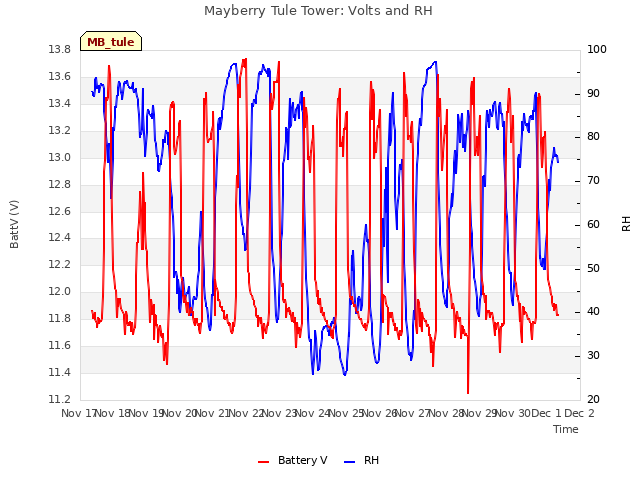
Task: Click the red Battery V legend swatch
Action: click(x=264, y=462)
